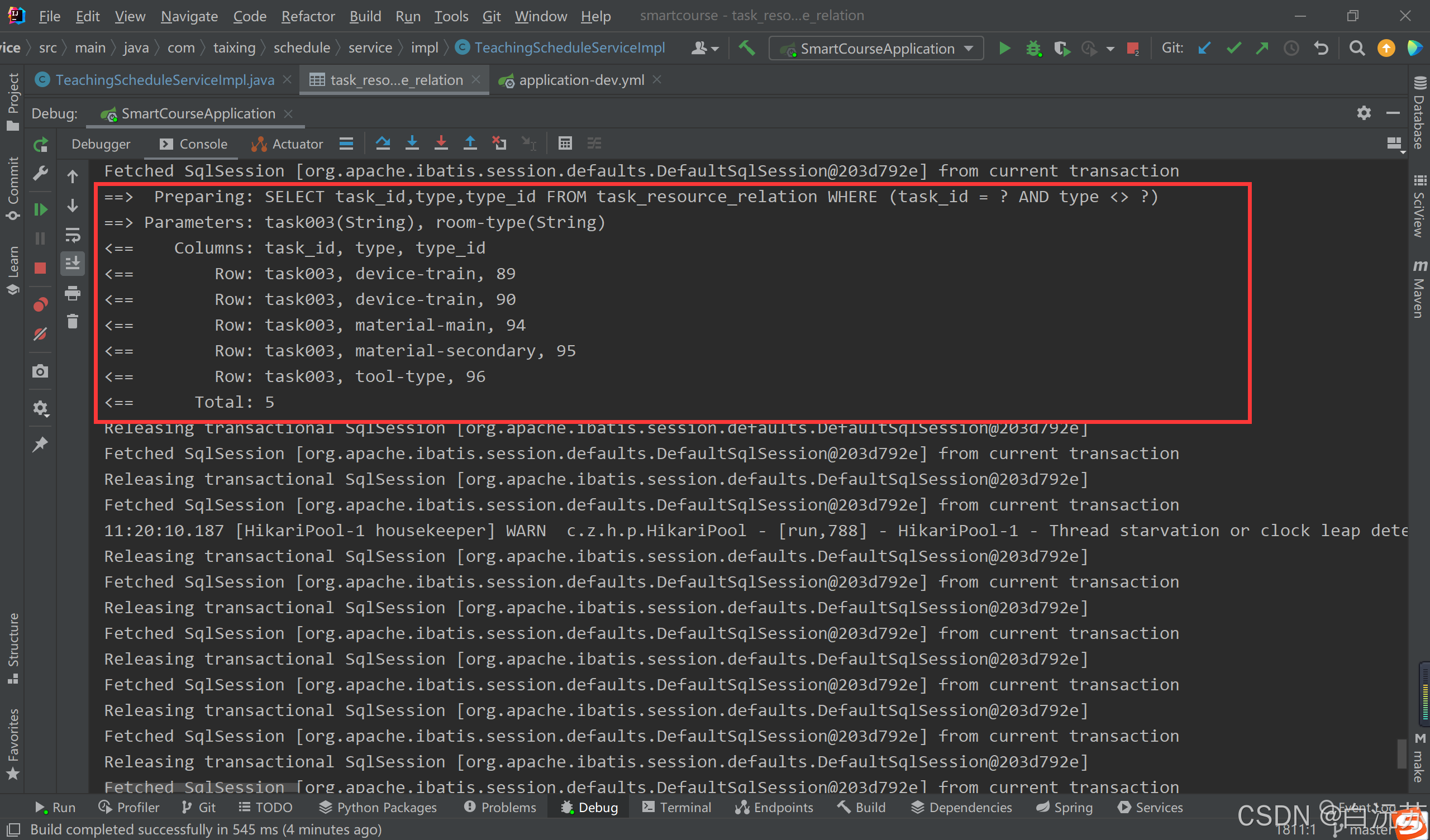Click Resume Program in the debug sidebar
This screenshot has width=1430, height=840.
pyautogui.click(x=40, y=210)
